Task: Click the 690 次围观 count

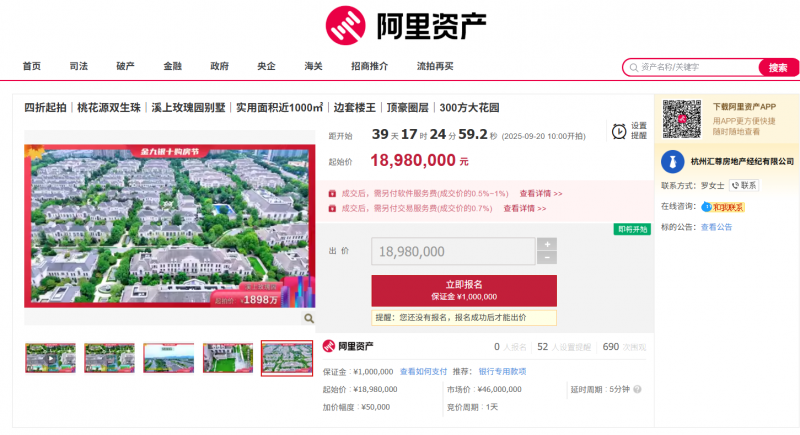Action: 624,347
